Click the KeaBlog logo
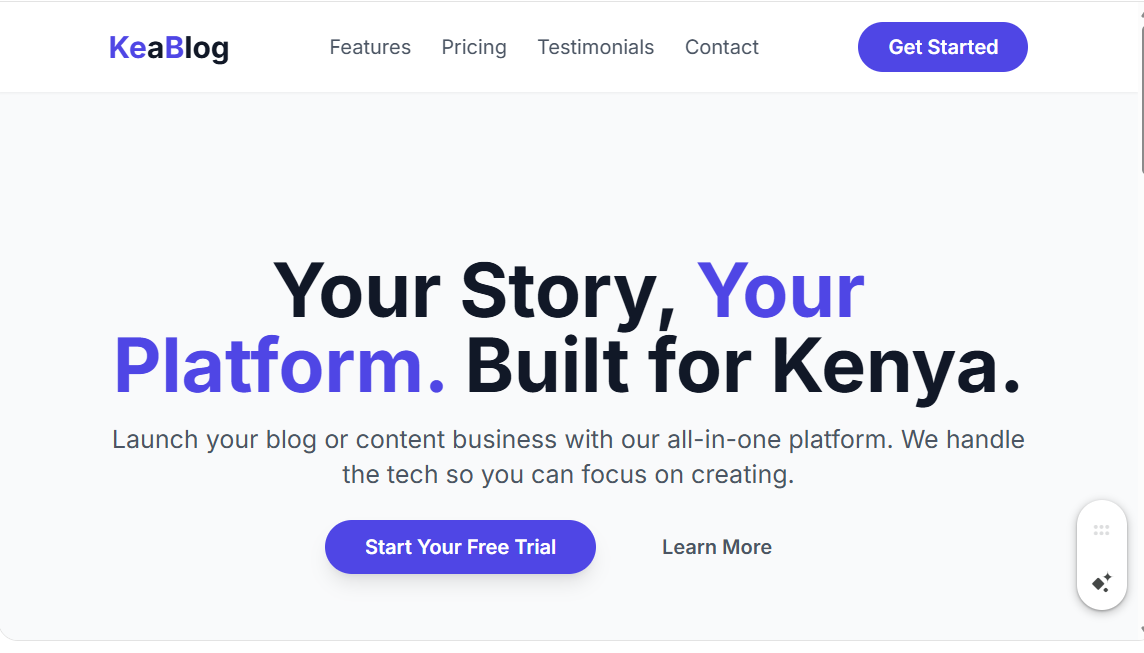This screenshot has width=1144, height=653. point(168,47)
